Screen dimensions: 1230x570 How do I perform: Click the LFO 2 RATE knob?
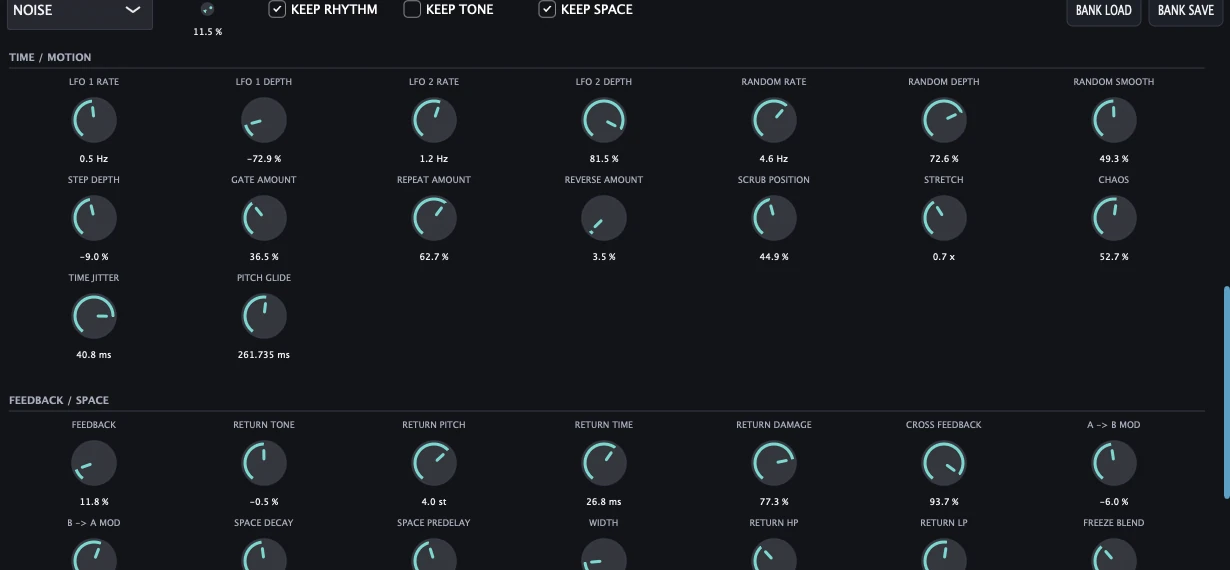pos(434,120)
